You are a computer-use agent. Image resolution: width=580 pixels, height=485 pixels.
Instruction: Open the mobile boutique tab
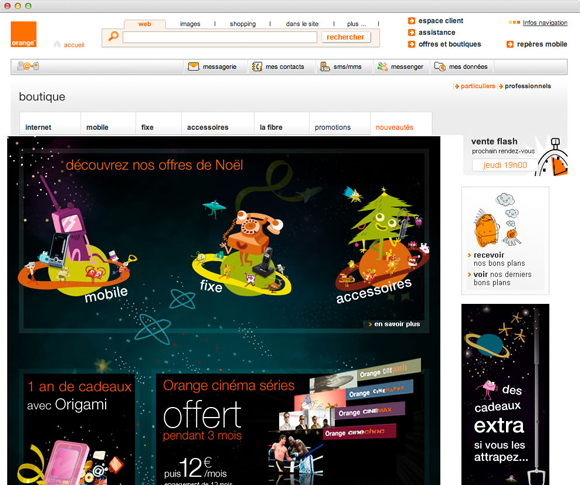click(x=108, y=124)
